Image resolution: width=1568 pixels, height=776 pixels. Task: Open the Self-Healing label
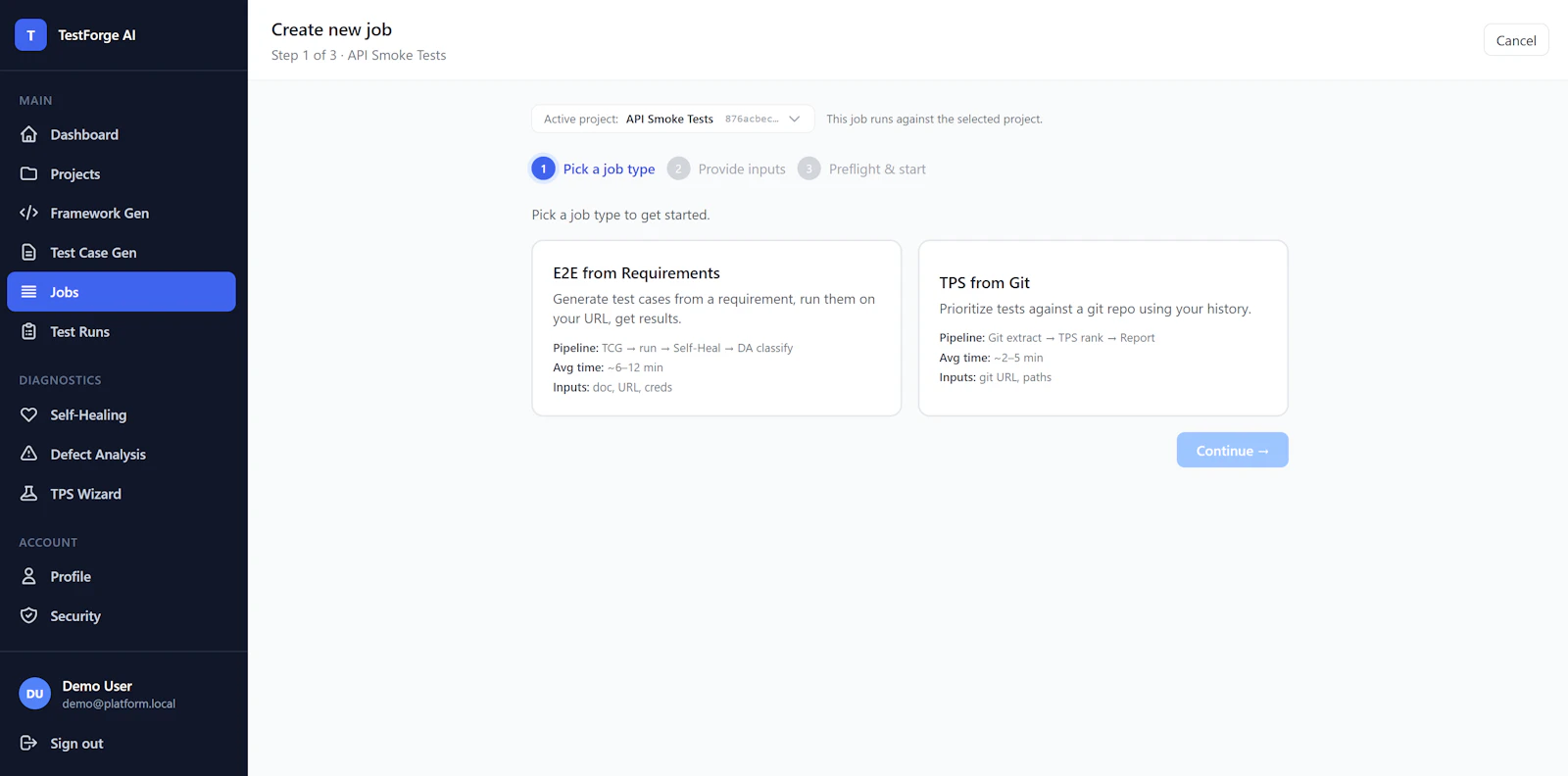[88, 414]
